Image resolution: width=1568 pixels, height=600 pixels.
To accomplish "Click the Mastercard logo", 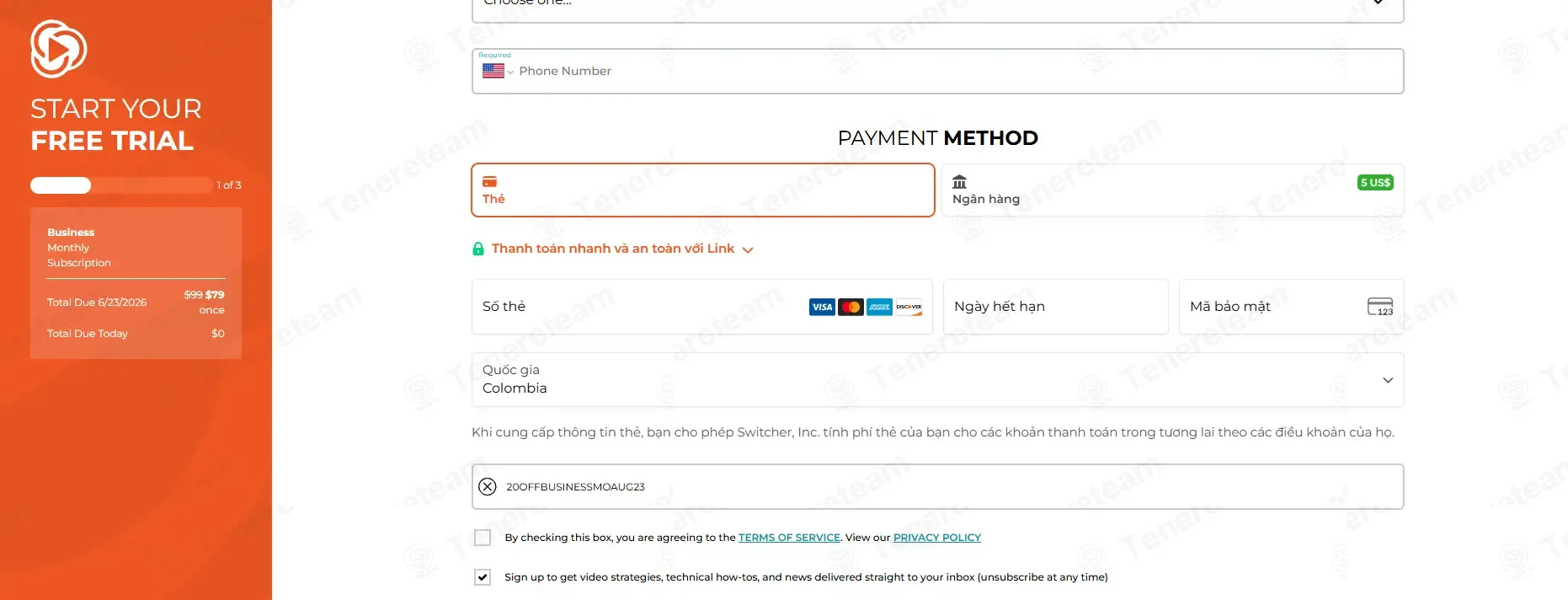I will (x=851, y=307).
